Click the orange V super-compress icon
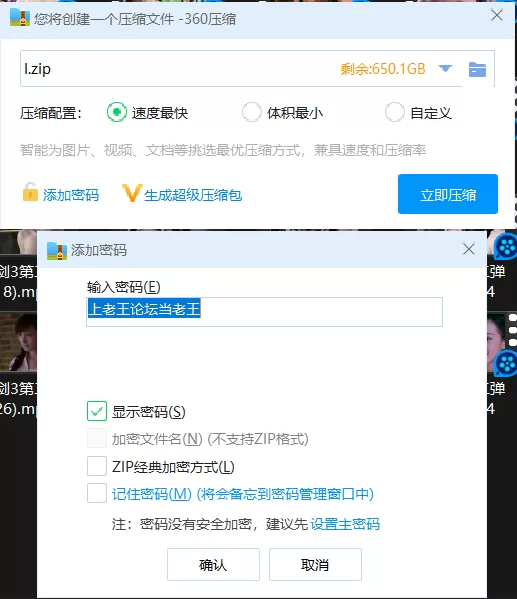The image size is (517, 599). pos(132,193)
